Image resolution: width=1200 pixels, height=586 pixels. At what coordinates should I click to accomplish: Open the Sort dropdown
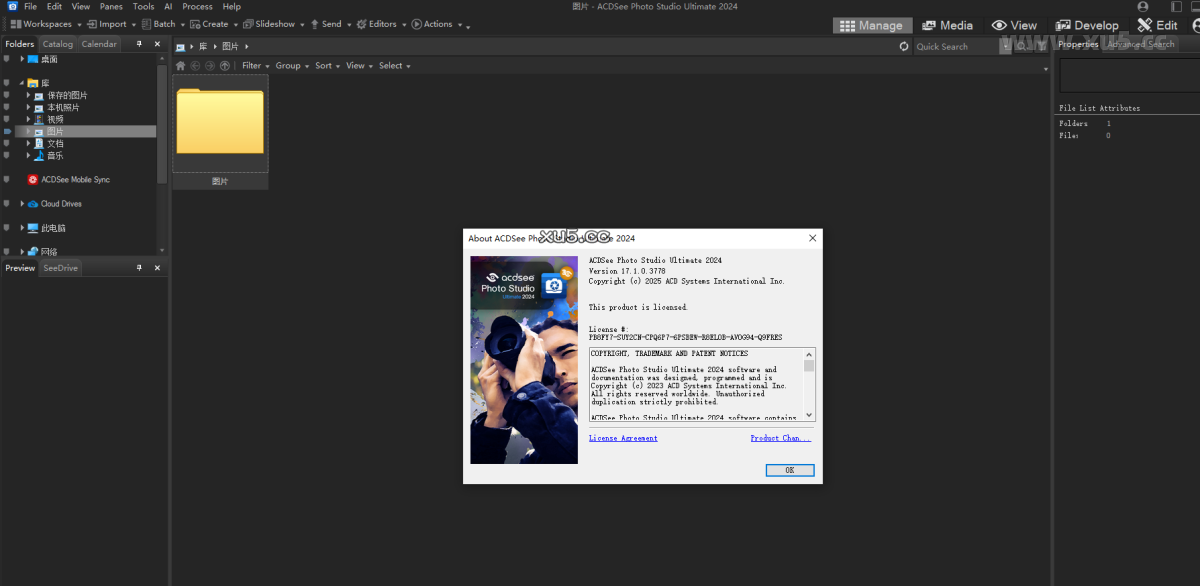[327, 66]
